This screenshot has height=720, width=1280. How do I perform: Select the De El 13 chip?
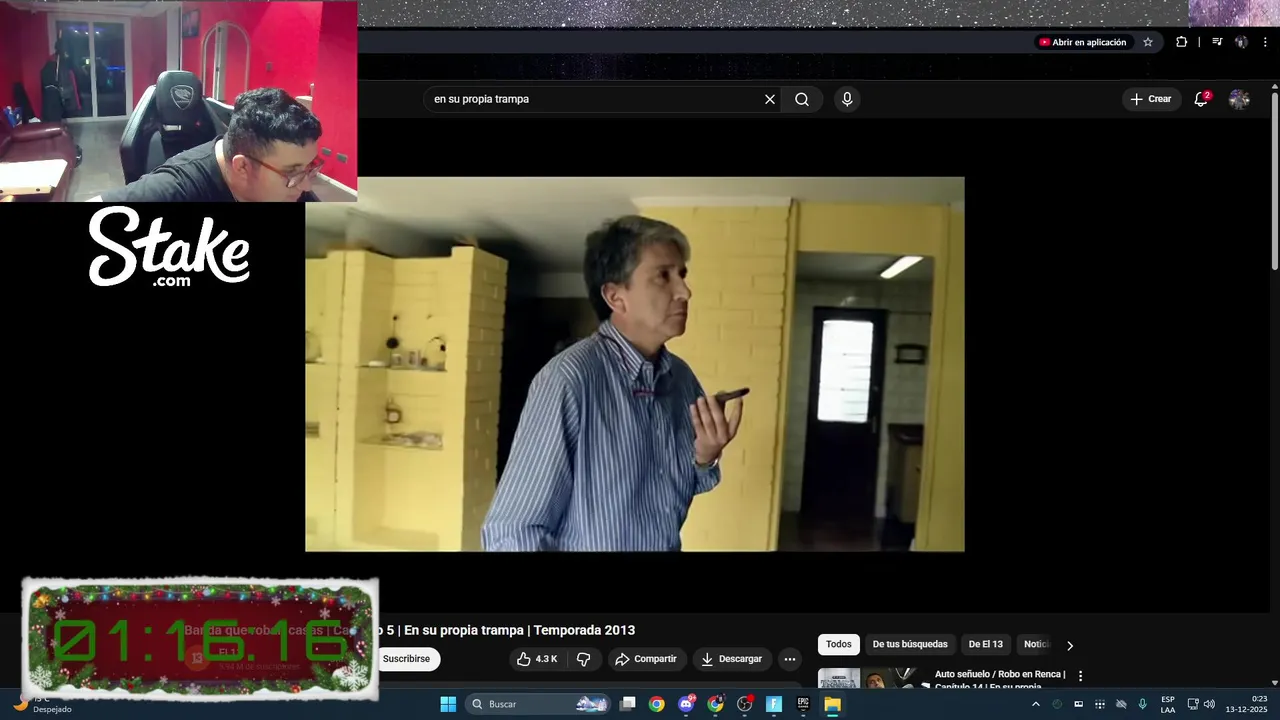pos(986,645)
